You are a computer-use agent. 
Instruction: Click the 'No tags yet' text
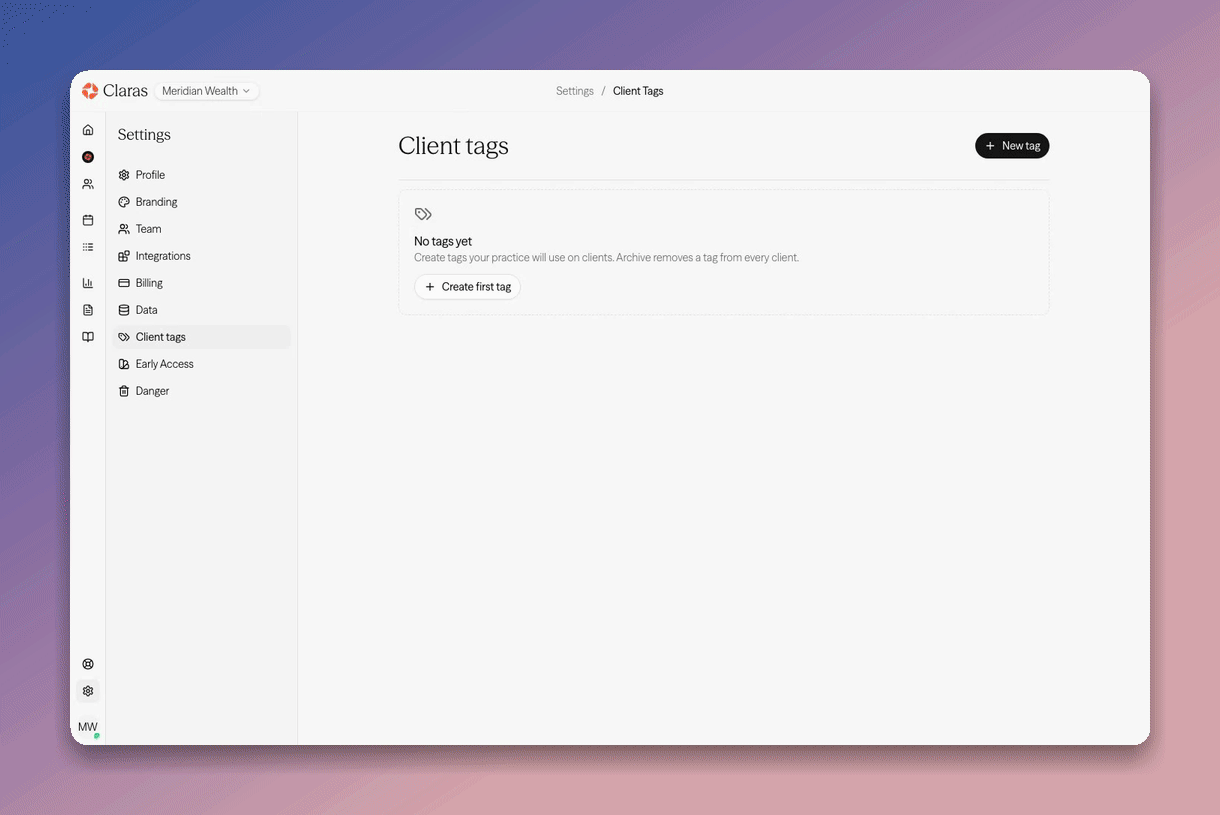point(443,241)
